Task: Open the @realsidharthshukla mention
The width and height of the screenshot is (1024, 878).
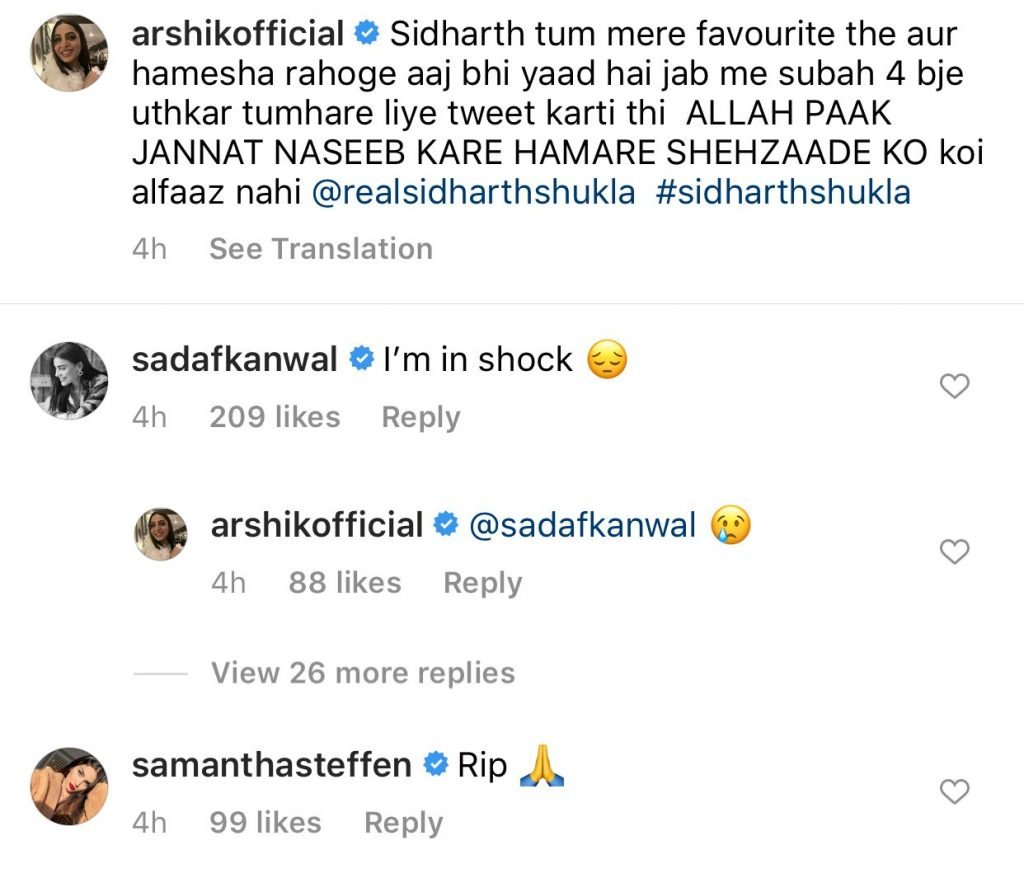Action: (x=474, y=193)
